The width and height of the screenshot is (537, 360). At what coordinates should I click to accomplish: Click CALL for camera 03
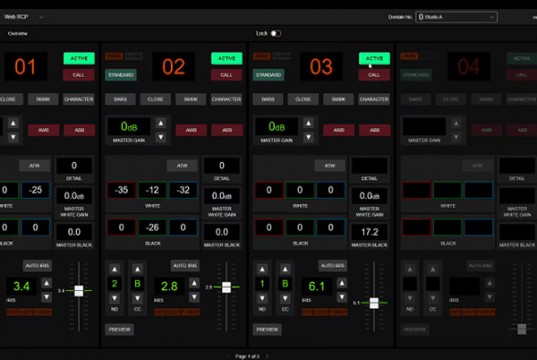[x=374, y=75]
